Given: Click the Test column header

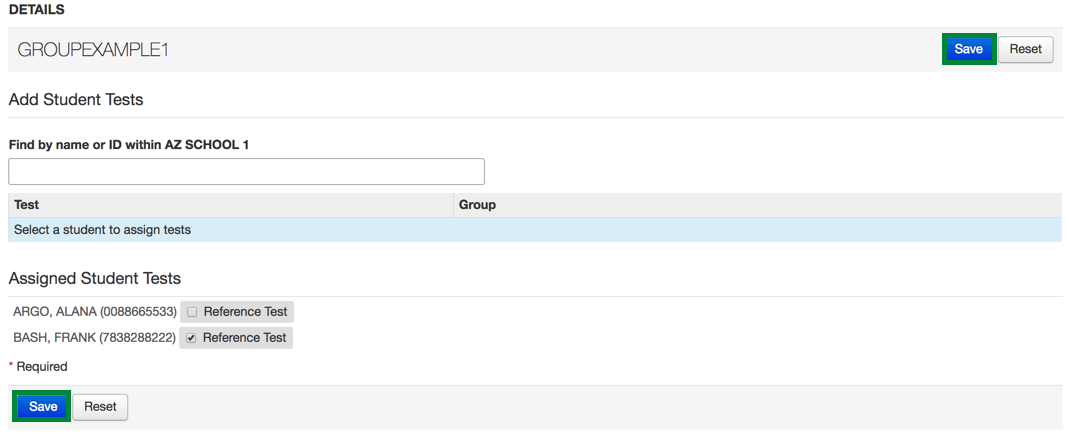Looking at the screenshot, I should click(x=27, y=205).
